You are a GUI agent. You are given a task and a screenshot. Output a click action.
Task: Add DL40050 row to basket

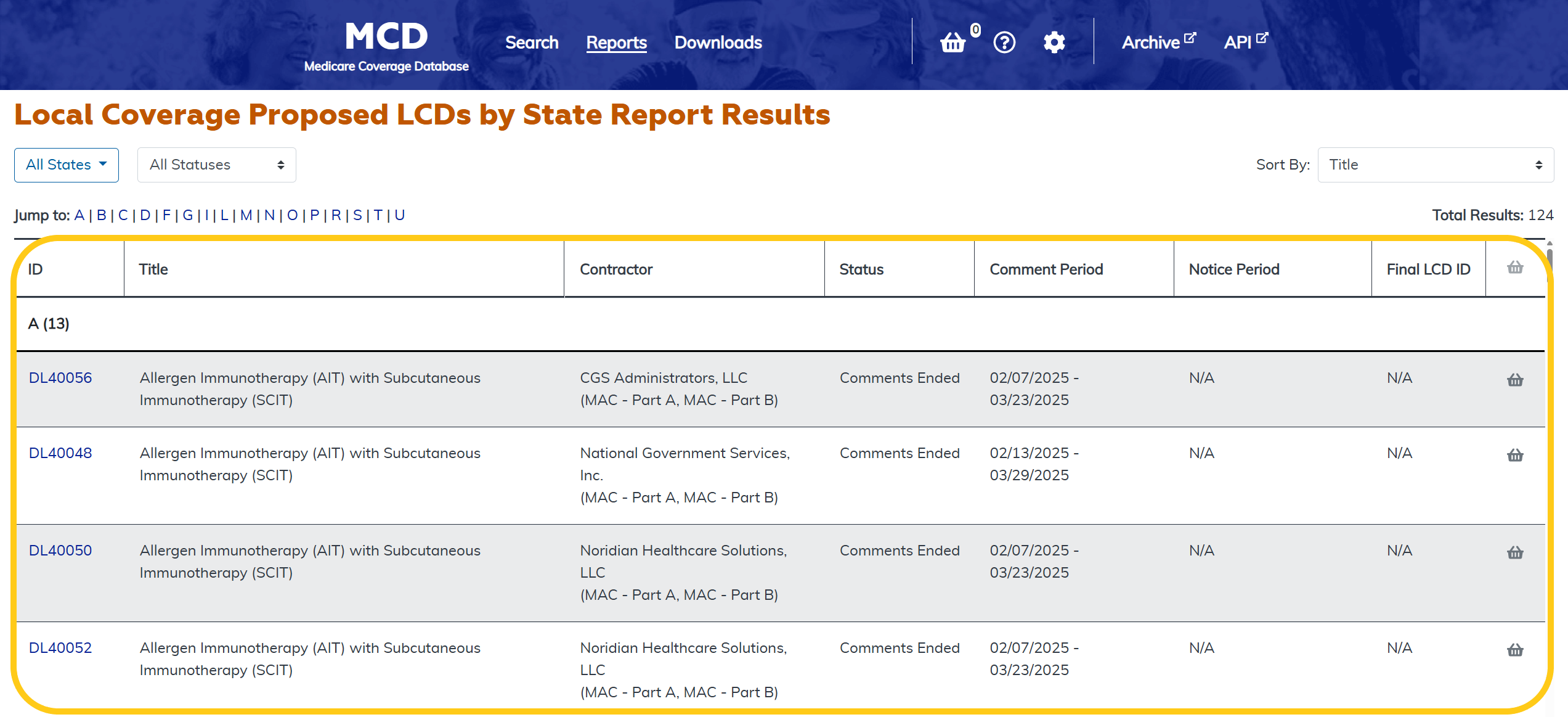1515,552
